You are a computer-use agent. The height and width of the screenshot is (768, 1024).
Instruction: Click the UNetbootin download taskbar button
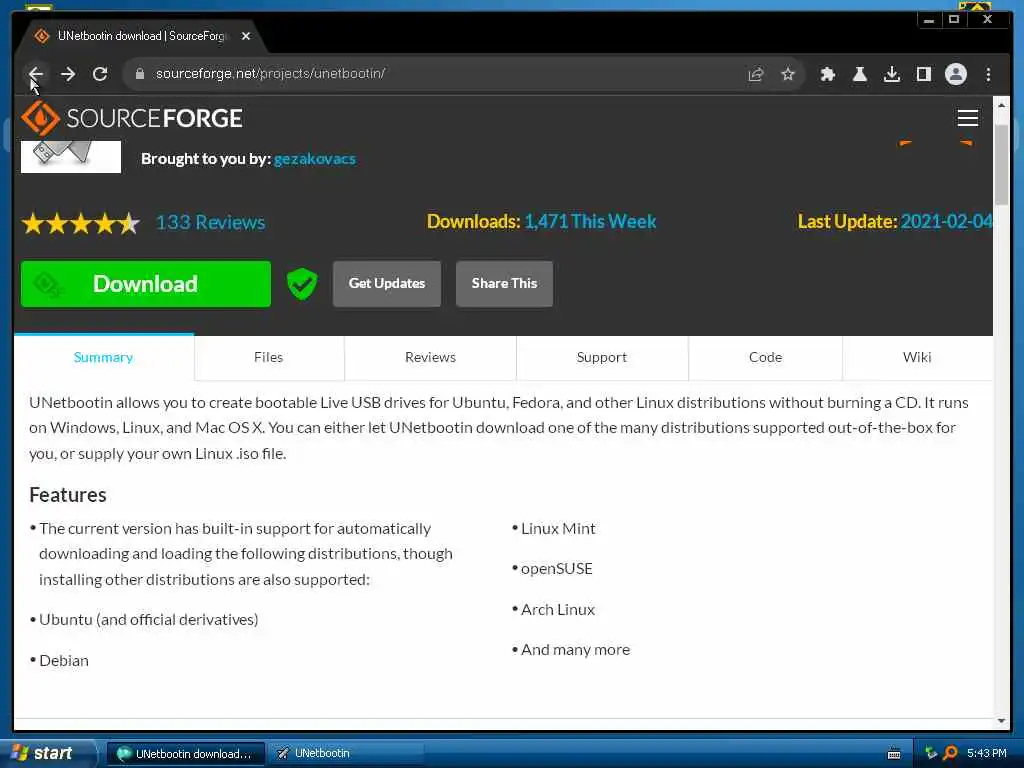185,753
